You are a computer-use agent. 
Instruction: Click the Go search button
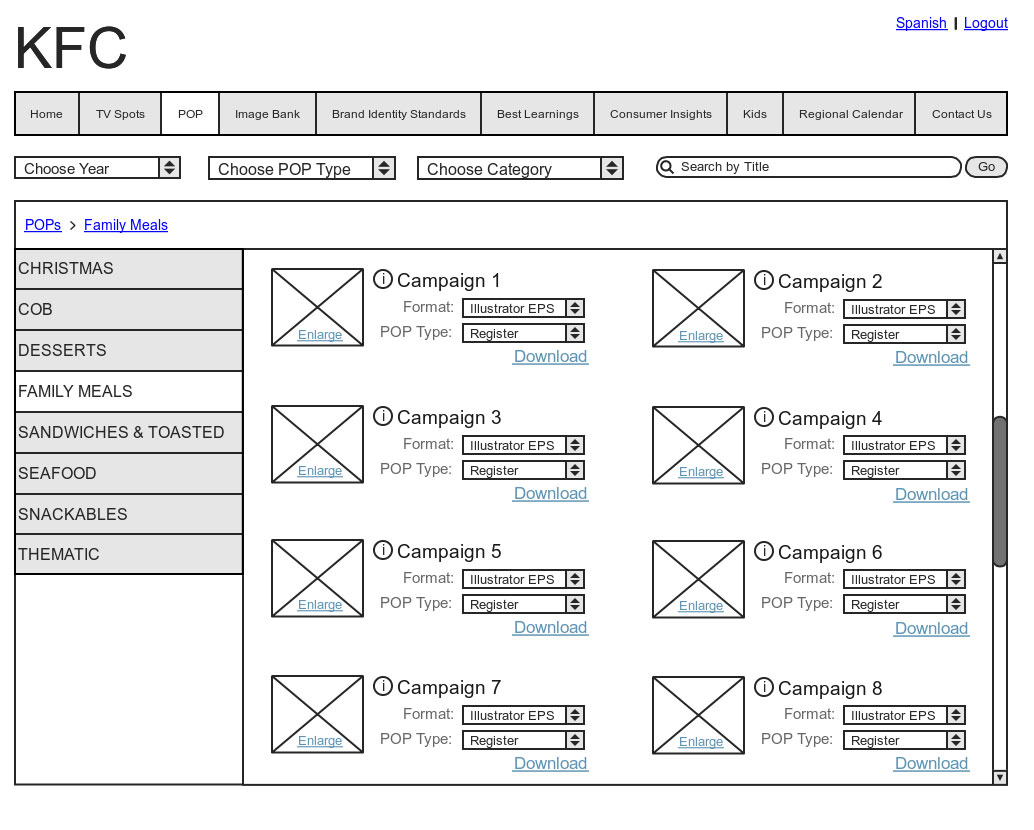(987, 167)
